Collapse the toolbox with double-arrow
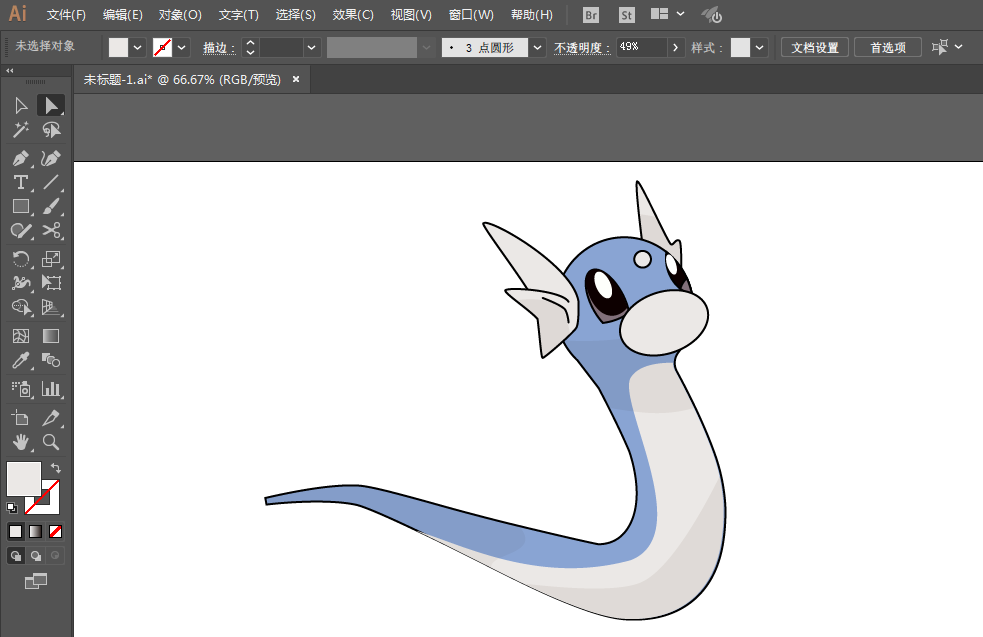 [9, 71]
